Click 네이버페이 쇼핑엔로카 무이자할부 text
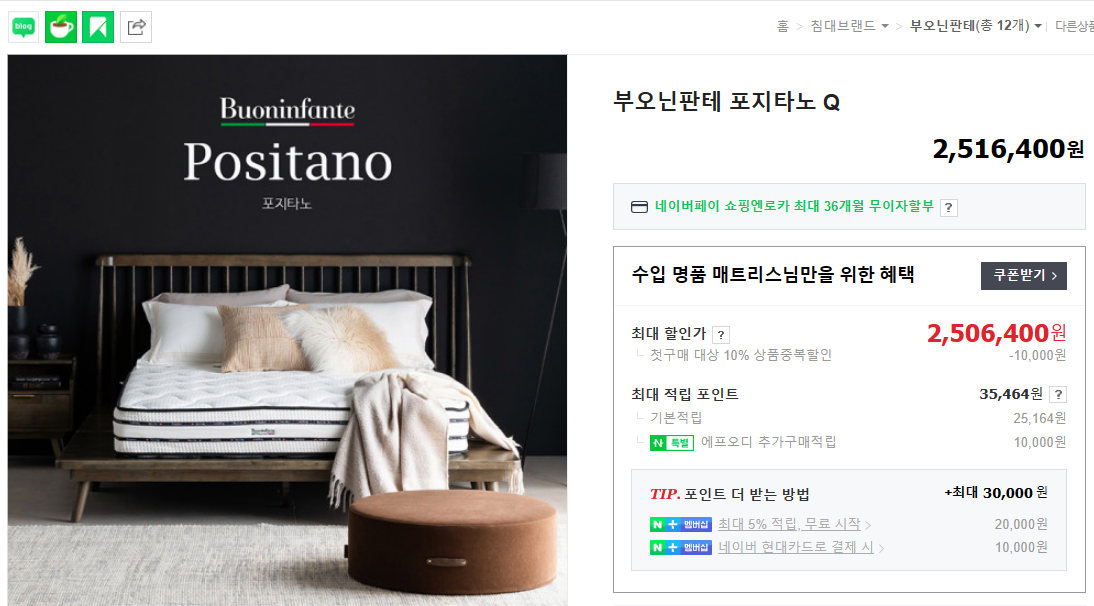The image size is (1094, 606). (794, 206)
